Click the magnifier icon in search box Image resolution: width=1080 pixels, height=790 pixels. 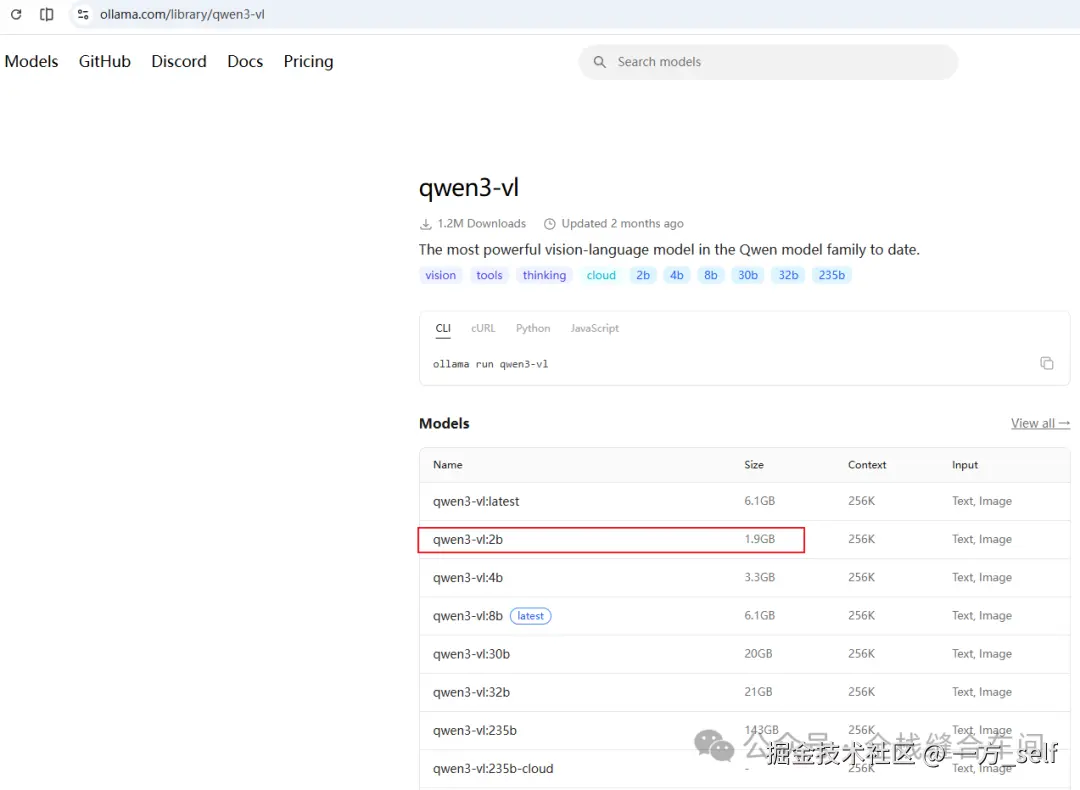(x=600, y=62)
